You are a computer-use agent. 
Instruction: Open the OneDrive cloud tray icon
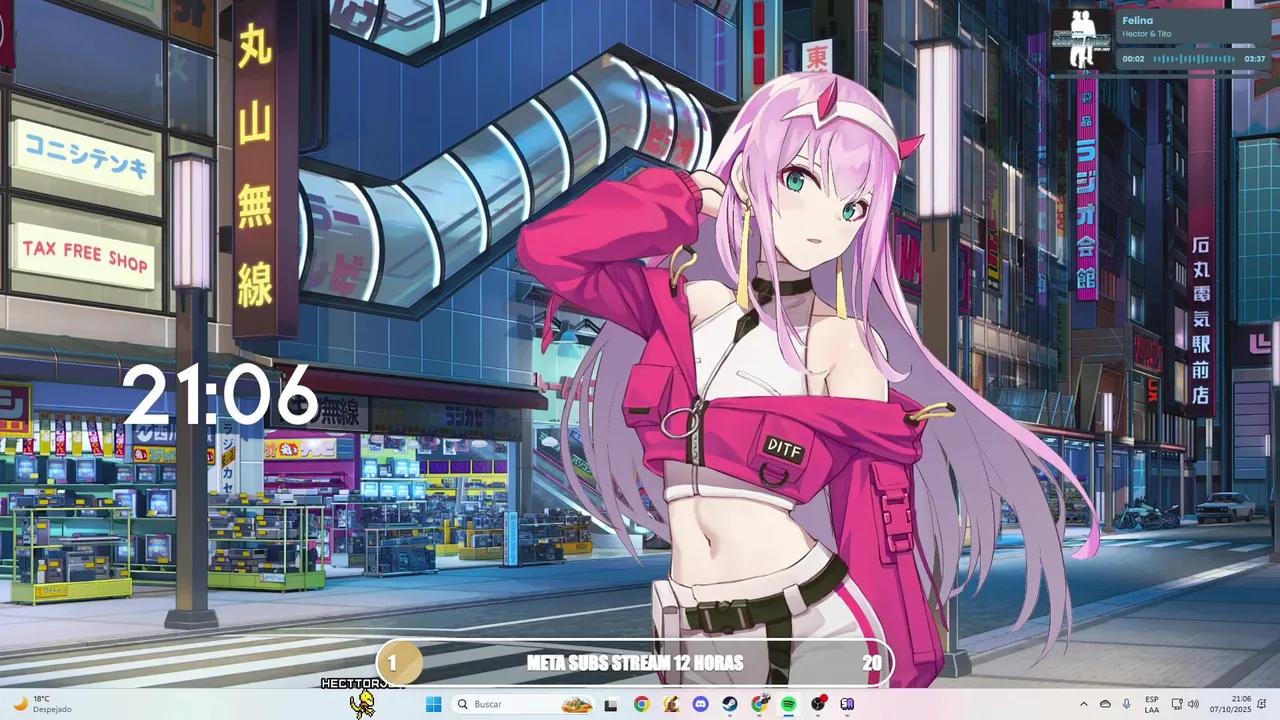1105,704
